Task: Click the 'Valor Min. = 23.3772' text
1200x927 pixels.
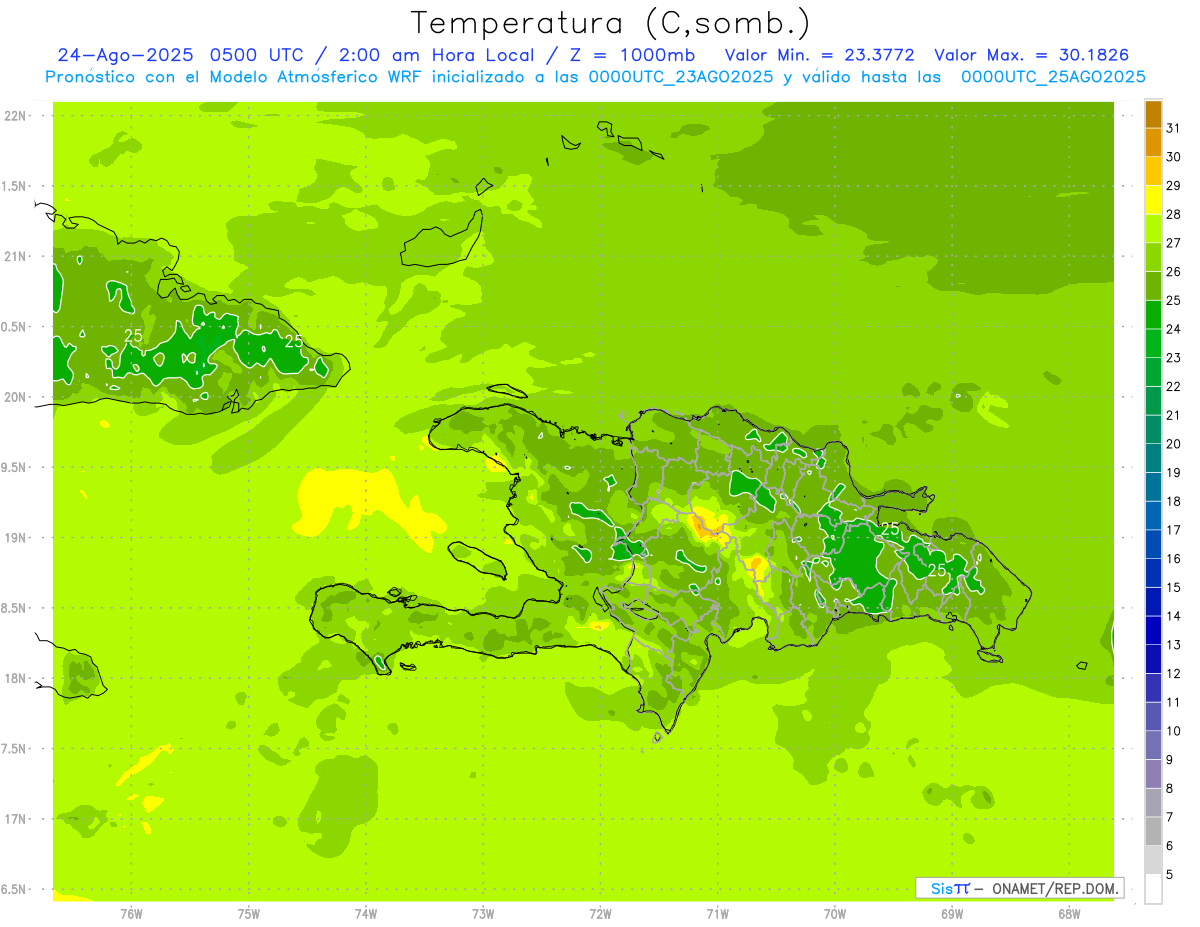Action: [821, 55]
